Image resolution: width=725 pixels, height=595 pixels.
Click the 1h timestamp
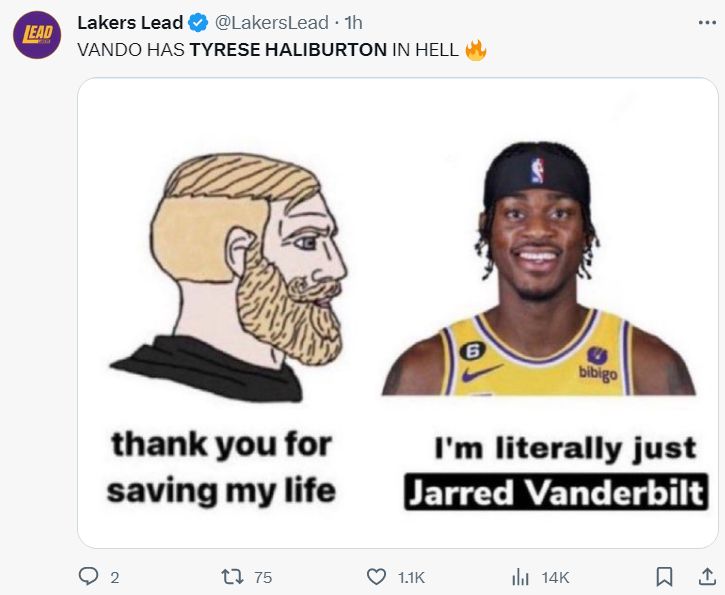click(x=353, y=22)
